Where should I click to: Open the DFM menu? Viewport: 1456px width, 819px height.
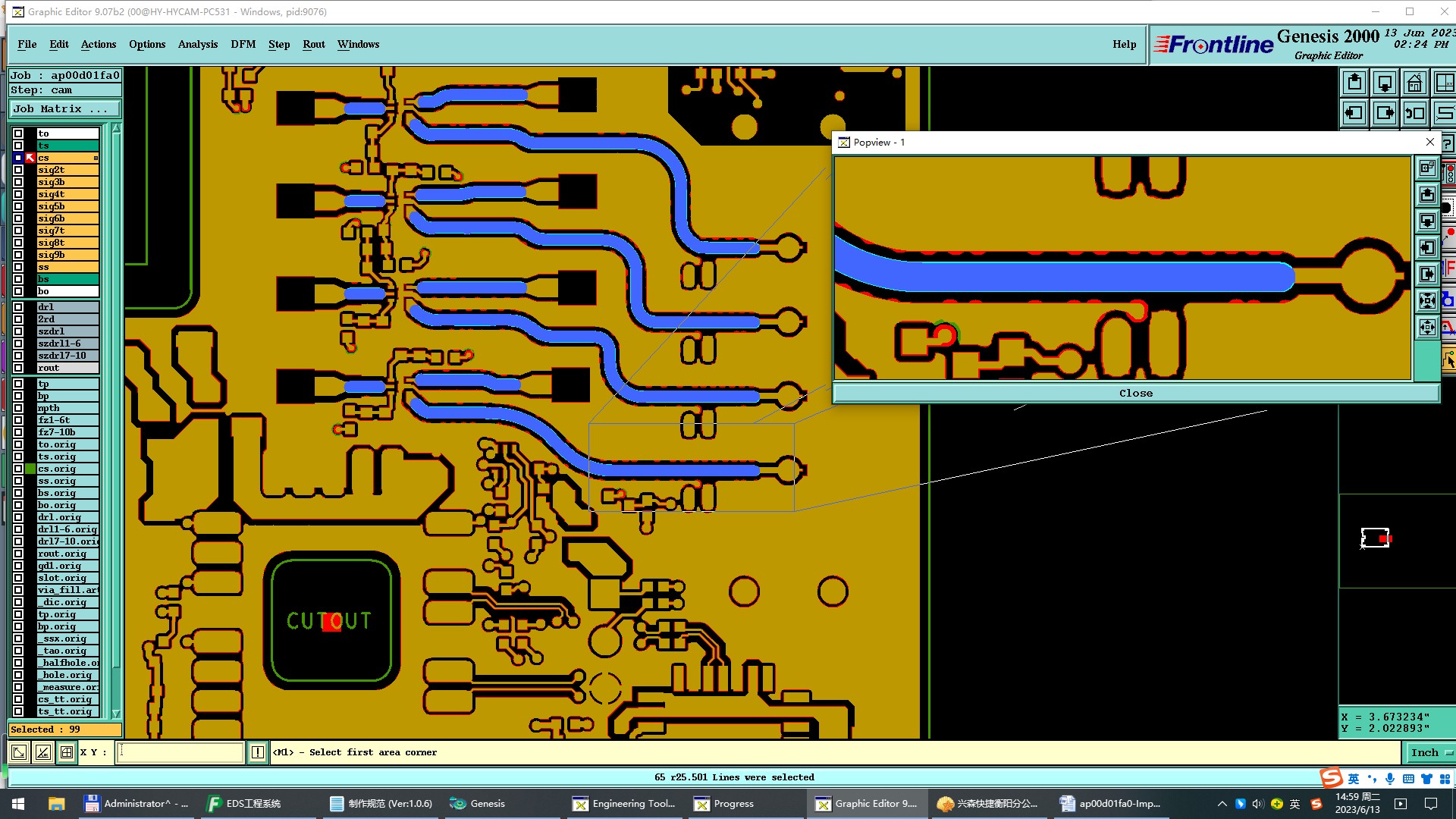tap(243, 44)
